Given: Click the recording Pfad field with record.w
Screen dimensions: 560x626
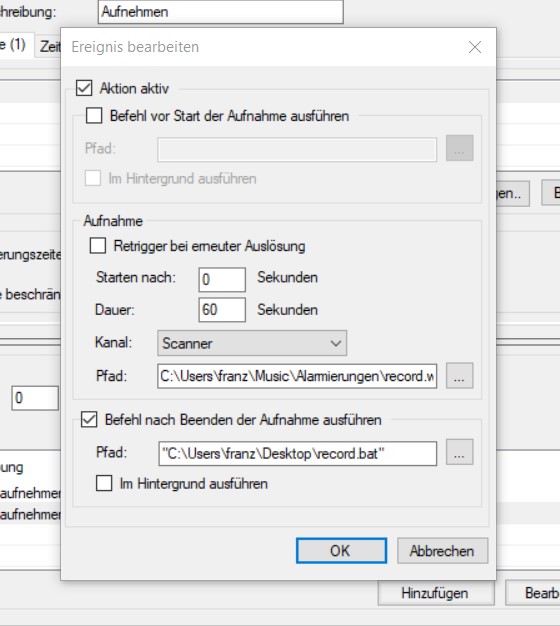Looking at the screenshot, I should coord(297,376).
